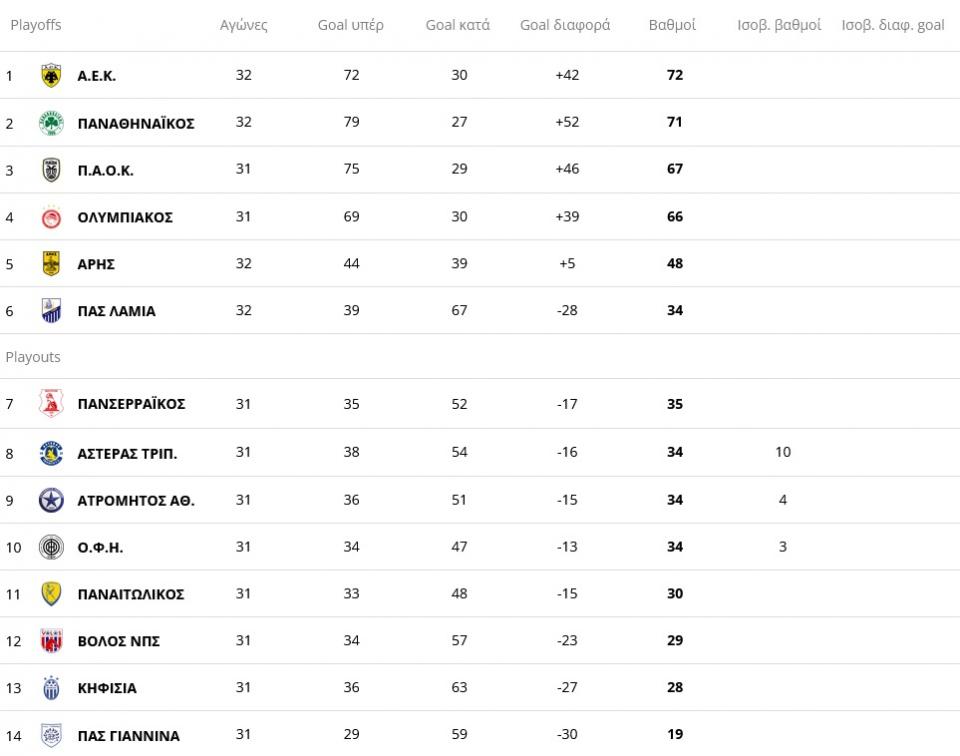Viewport: 960px width, 756px height.
Task: Click the Αγώνες column header
Action: 244,25
